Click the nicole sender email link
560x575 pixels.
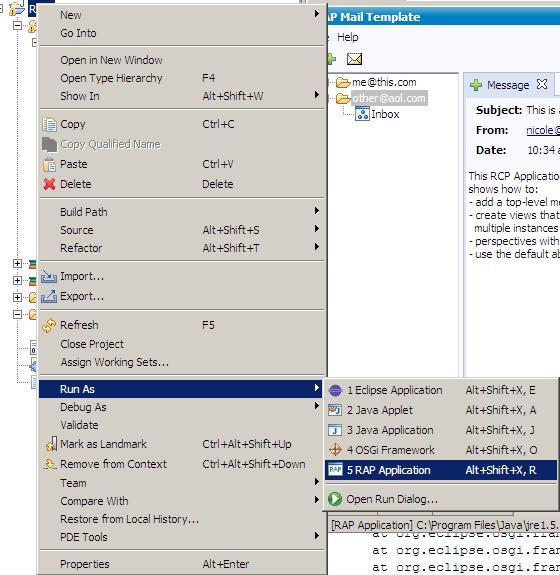(543, 130)
